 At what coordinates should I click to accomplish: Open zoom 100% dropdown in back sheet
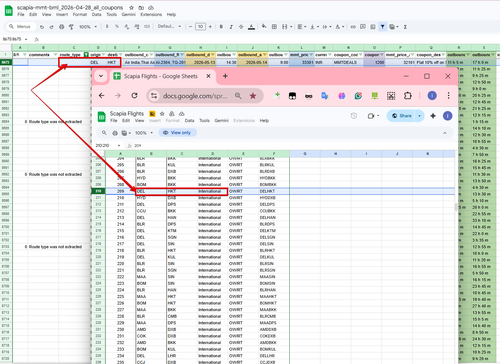[x=88, y=27]
